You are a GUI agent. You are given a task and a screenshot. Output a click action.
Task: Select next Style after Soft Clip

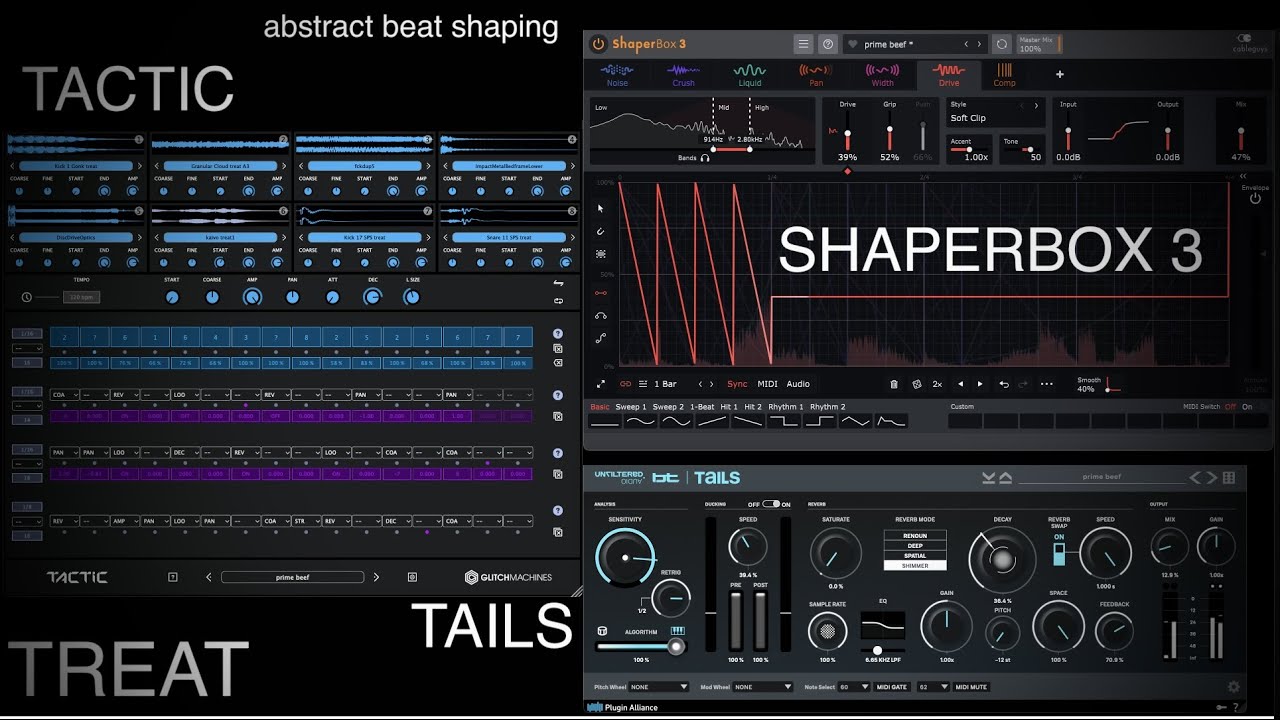(1036, 104)
